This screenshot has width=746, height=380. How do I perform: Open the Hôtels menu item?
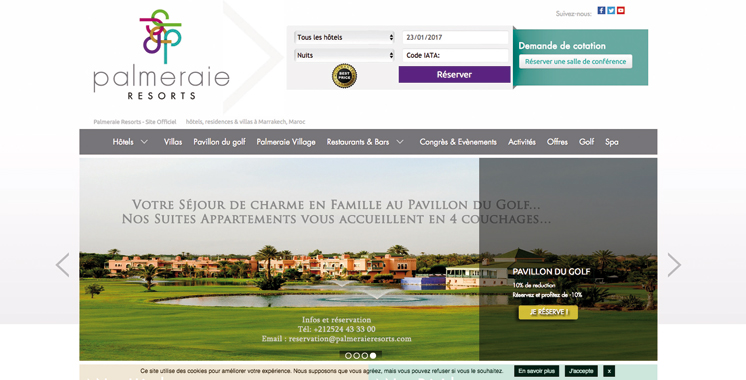tap(123, 142)
